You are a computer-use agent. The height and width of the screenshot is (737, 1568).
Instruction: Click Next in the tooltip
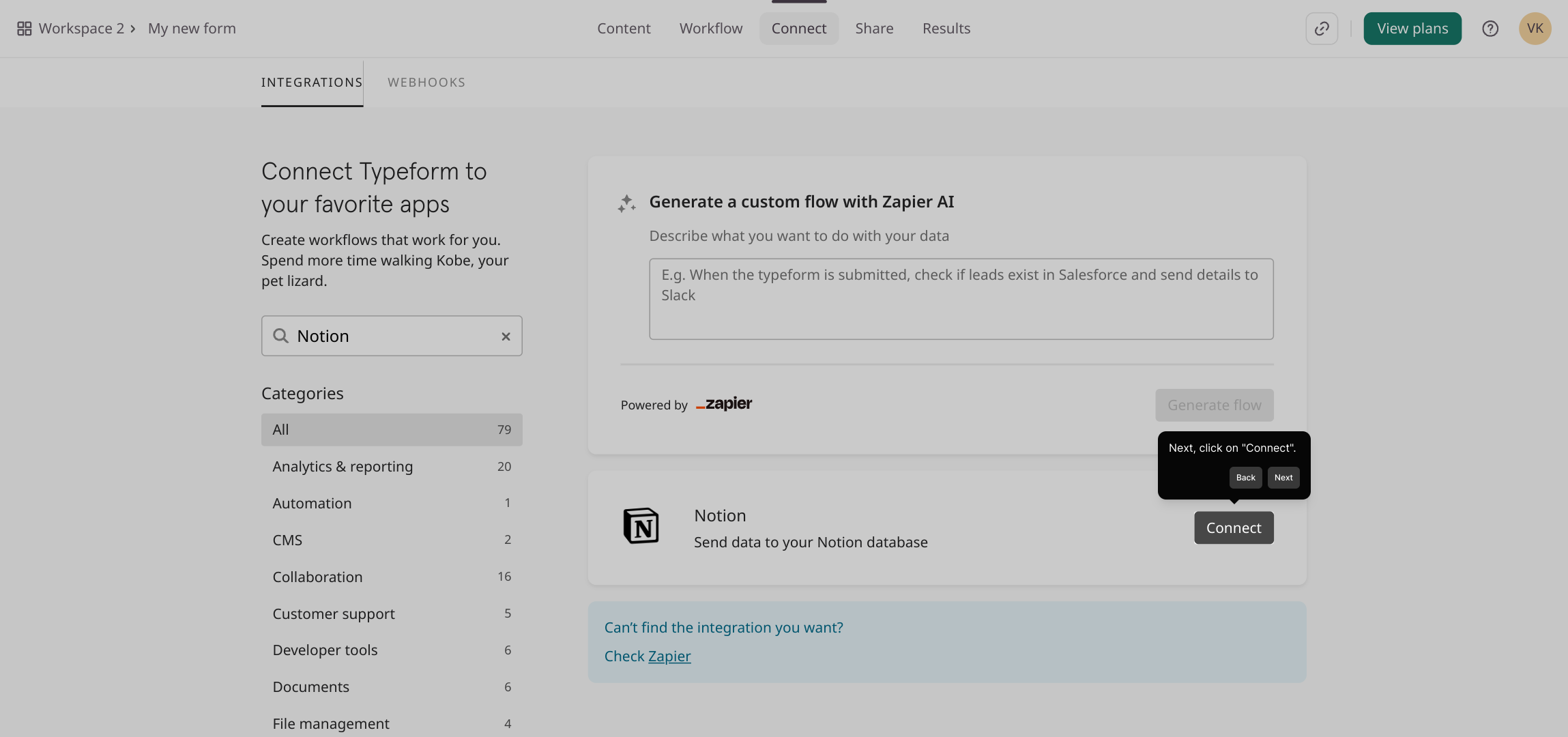click(x=1283, y=478)
